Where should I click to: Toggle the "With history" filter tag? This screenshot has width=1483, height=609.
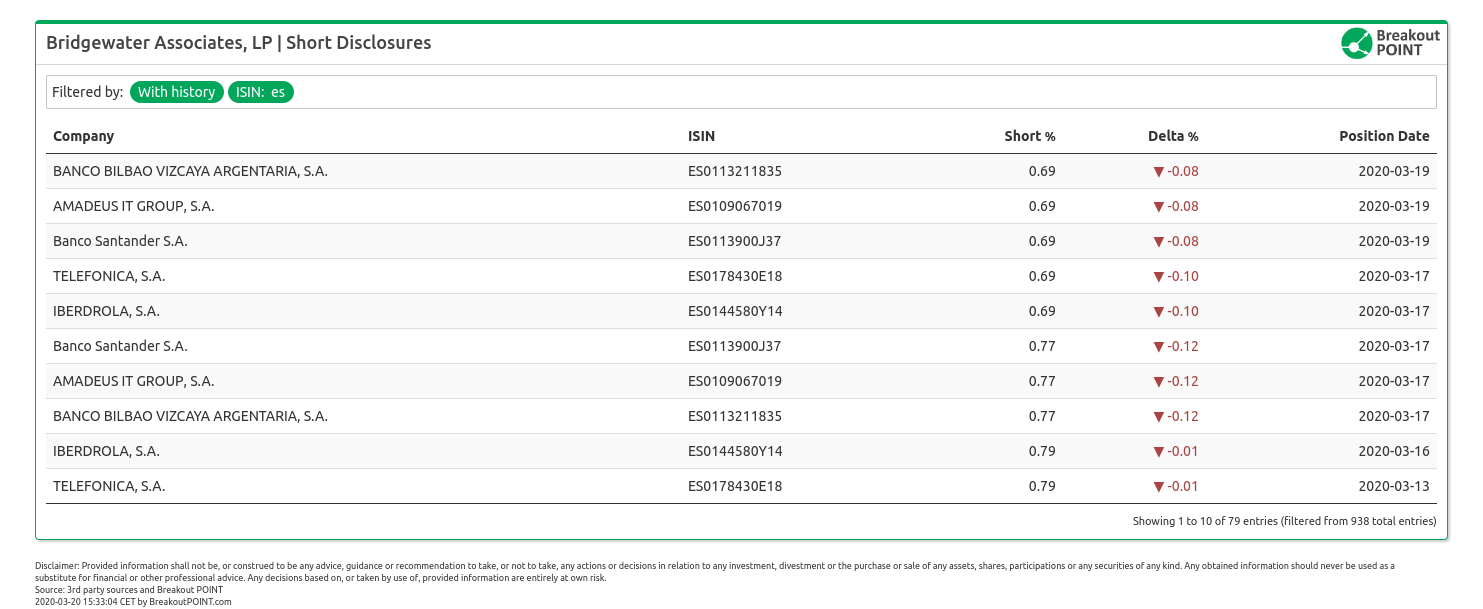click(176, 92)
